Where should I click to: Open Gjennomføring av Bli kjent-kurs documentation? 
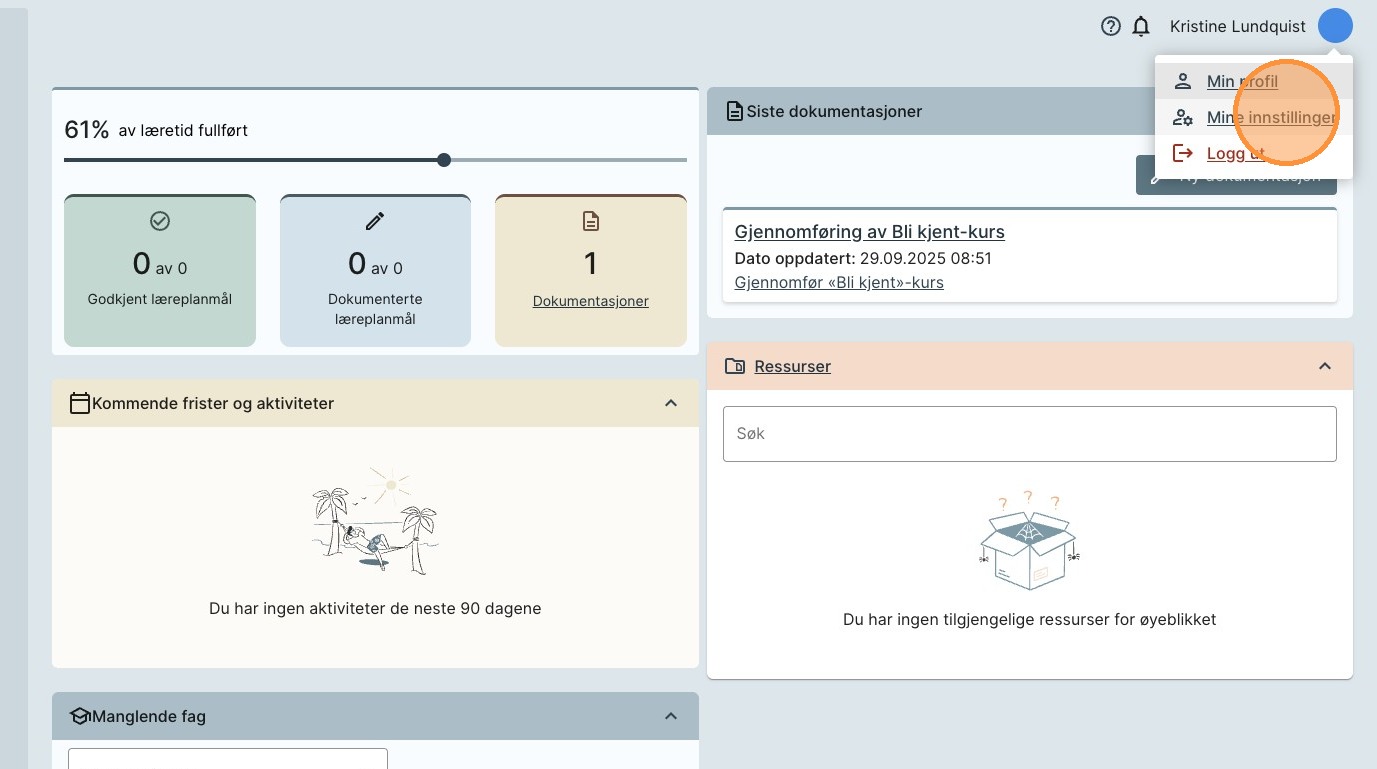(x=869, y=232)
